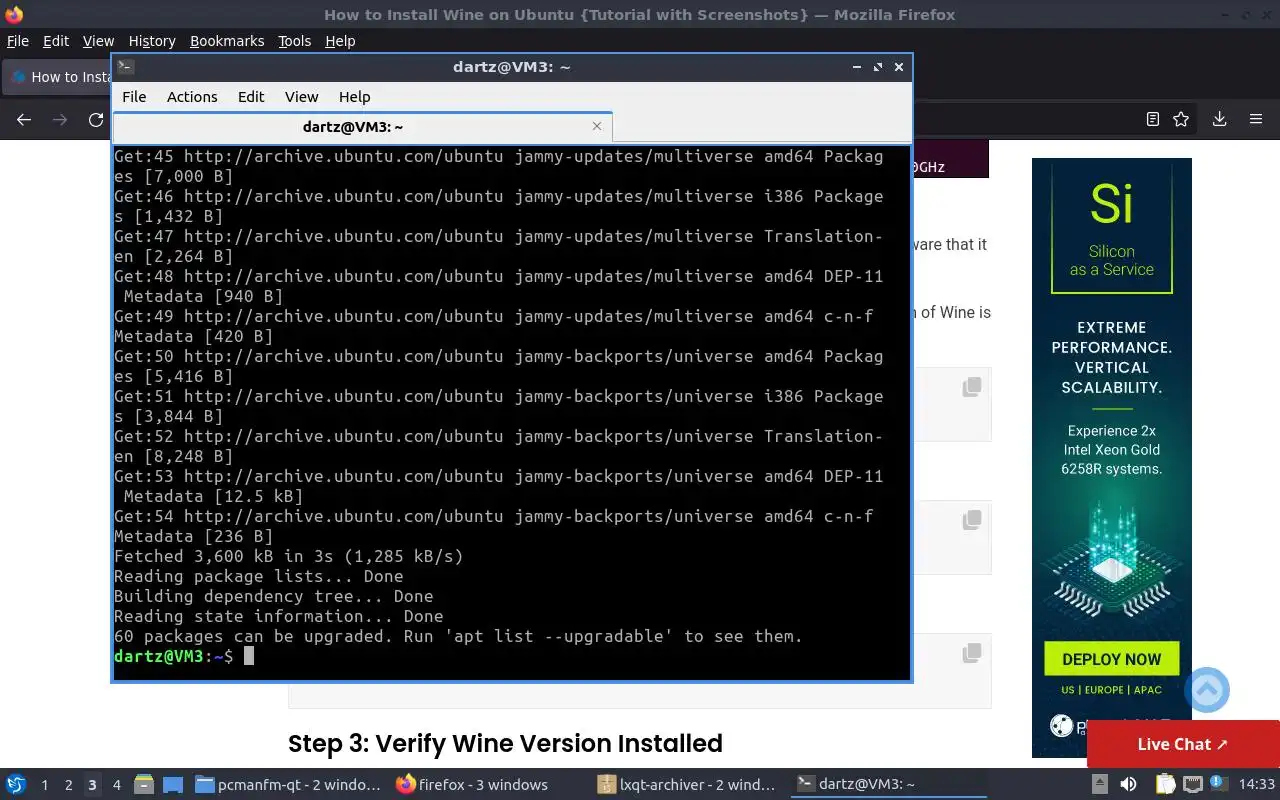Click 'Building dependency tree... Done' line
Image resolution: width=1280 pixels, height=800 pixels.
point(273,596)
